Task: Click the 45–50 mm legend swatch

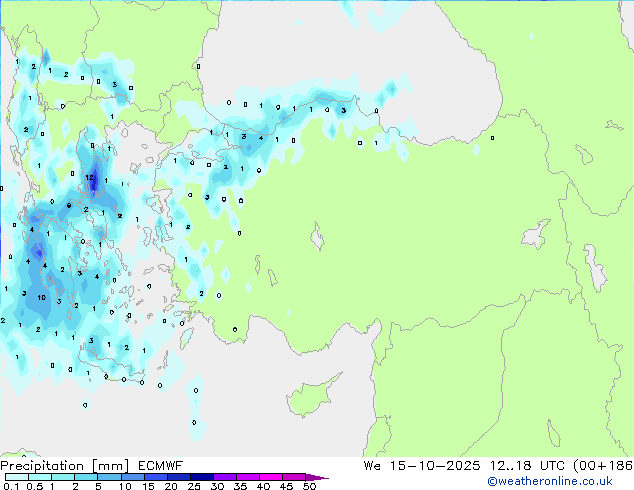Action: click(x=294, y=477)
